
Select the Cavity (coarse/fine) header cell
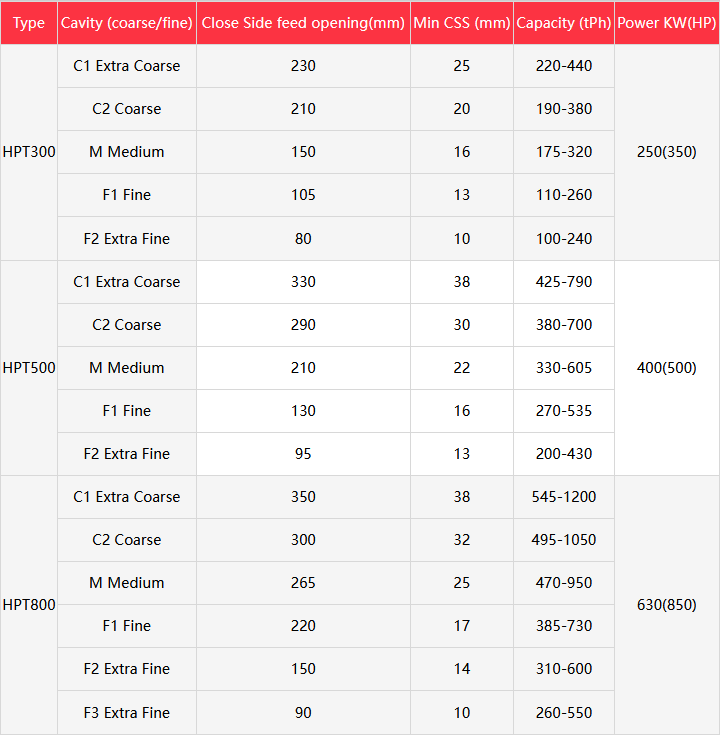pos(127,23)
